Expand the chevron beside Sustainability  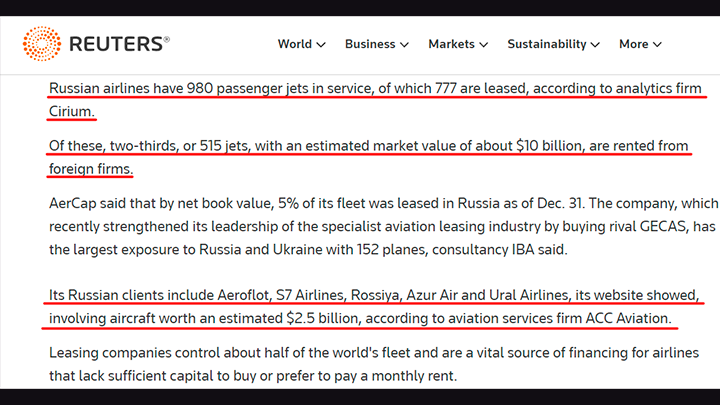tap(595, 45)
